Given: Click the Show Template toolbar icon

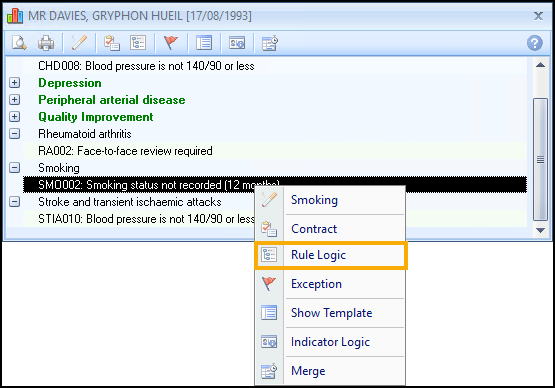Looking at the screenshot, I should tap(204, 43).
